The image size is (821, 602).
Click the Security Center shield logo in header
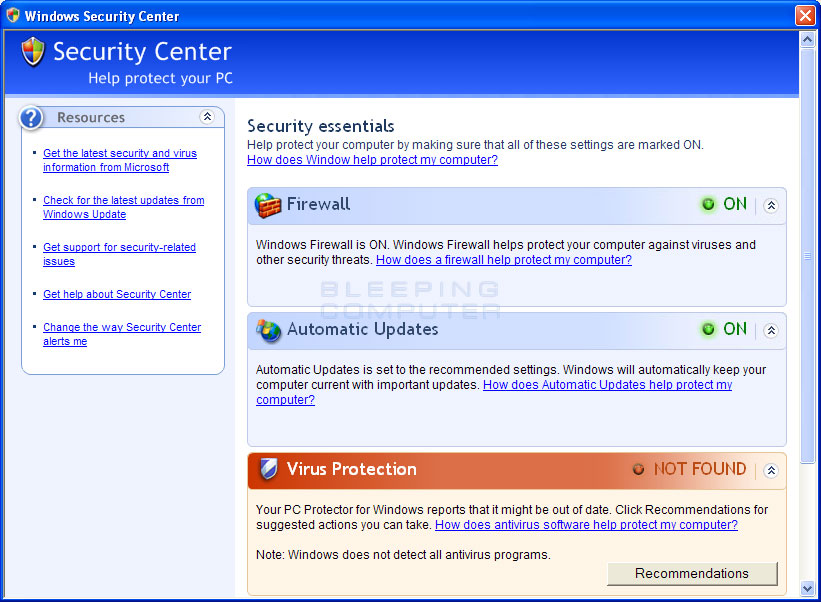[32, 51]
